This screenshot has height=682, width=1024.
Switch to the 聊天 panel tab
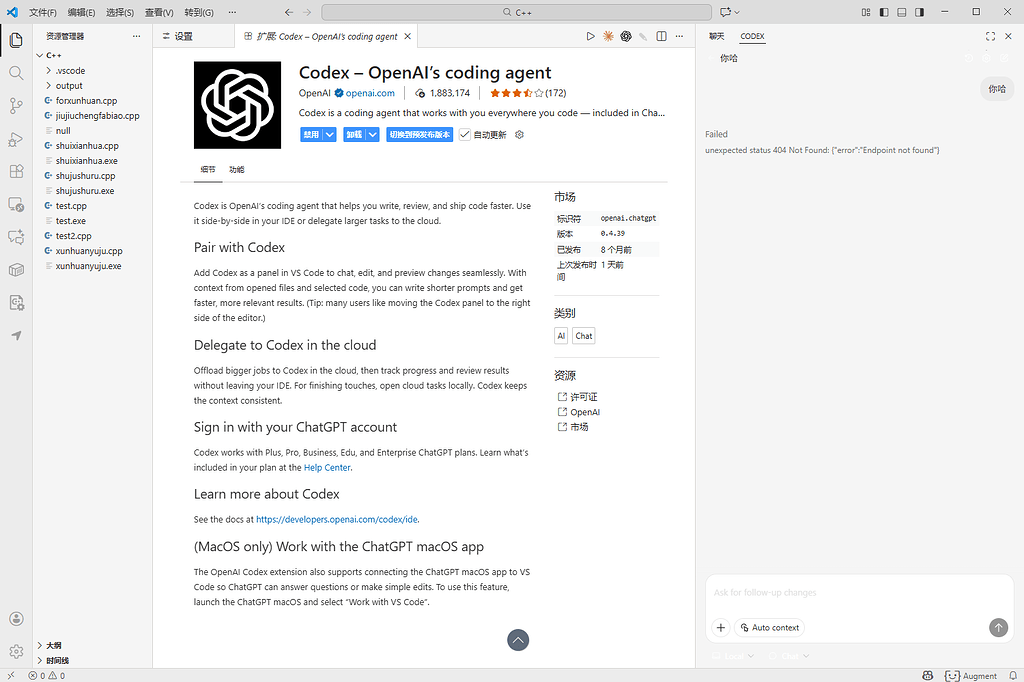716,37
